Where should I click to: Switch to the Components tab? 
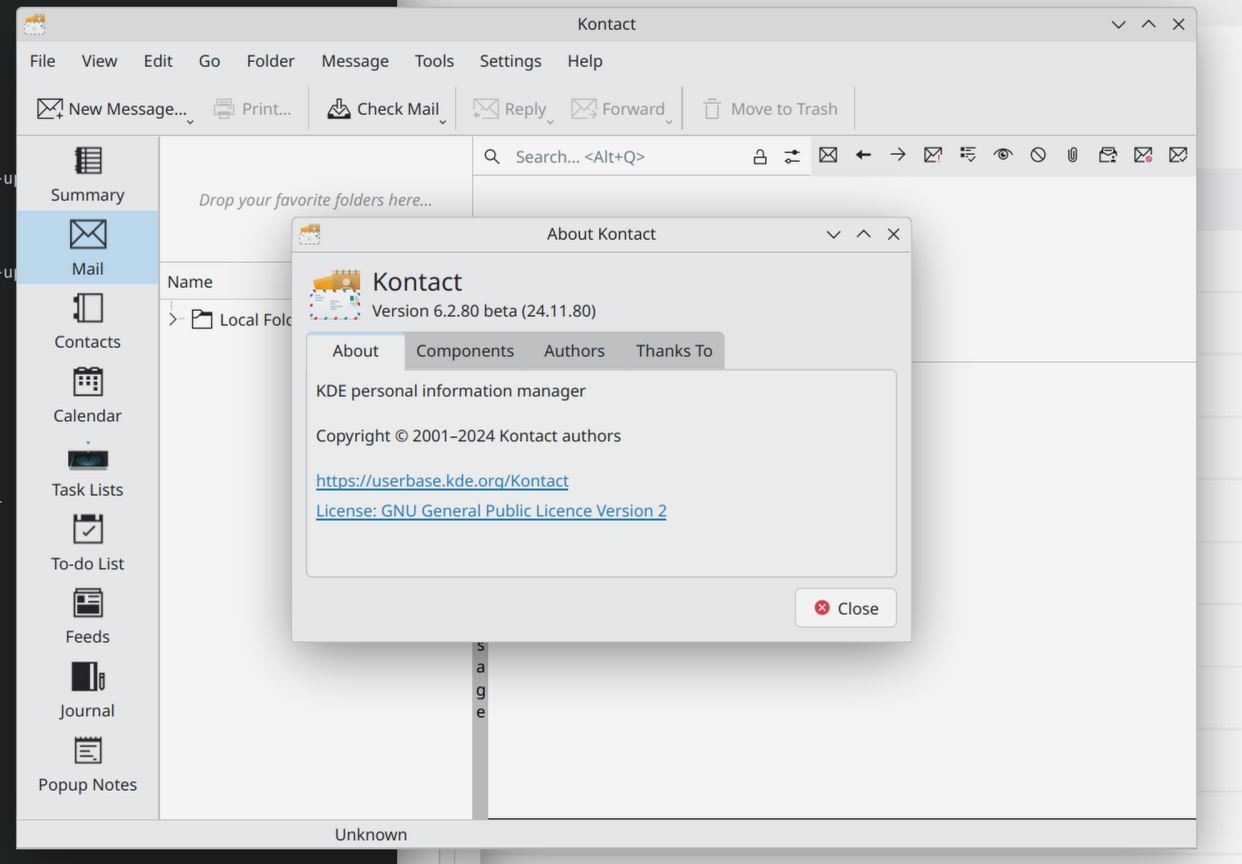(465, 351)
